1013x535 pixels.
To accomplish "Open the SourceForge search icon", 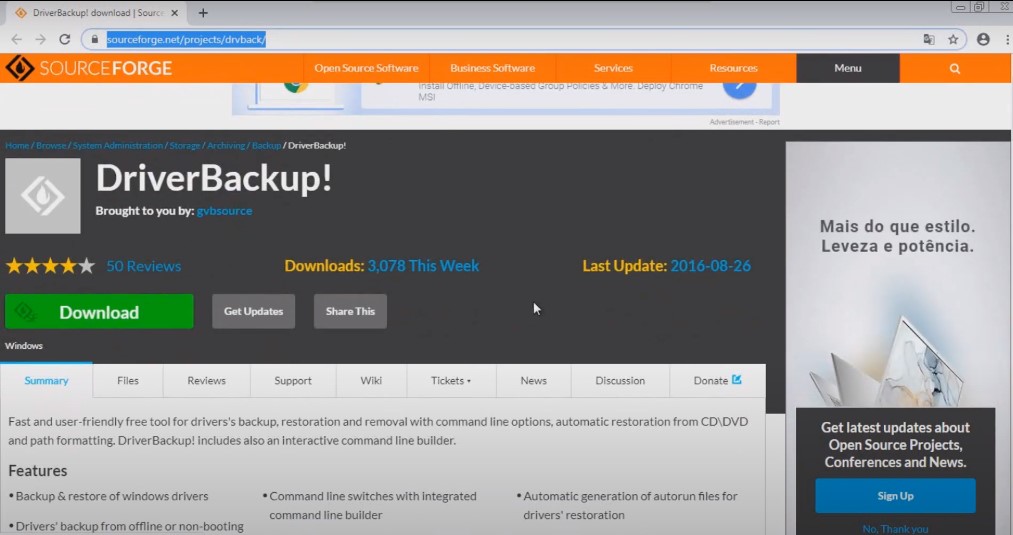I will (x=955, y=68).
